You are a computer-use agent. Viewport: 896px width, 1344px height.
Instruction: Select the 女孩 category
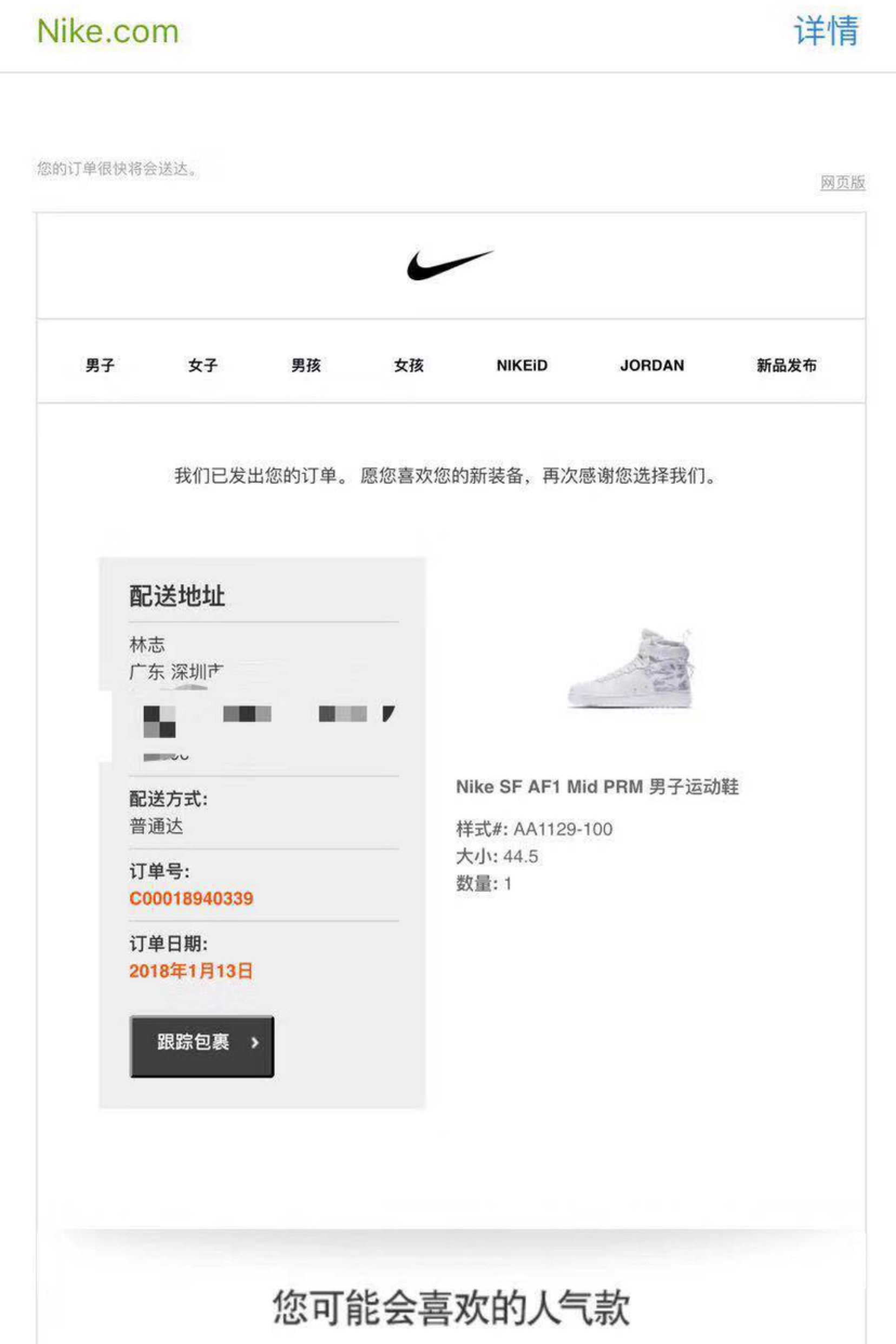point(409,365)
